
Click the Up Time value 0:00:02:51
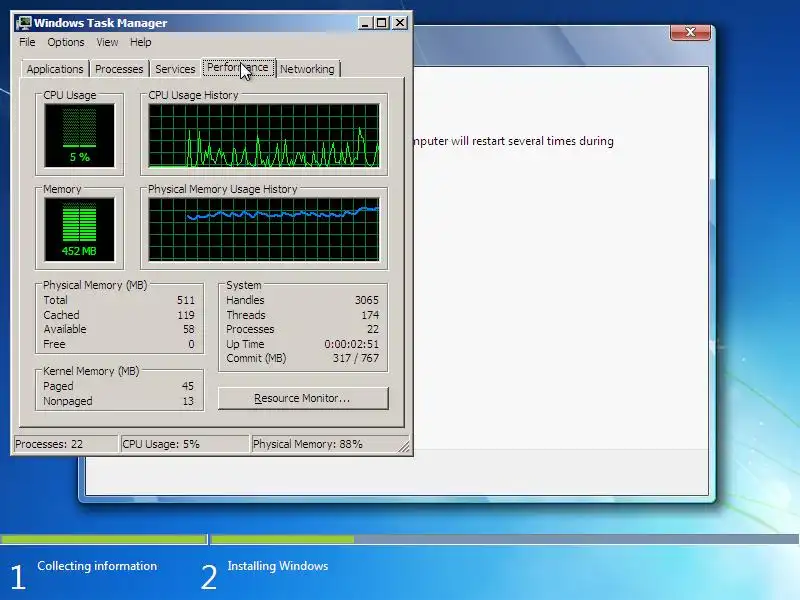(352, 344)
